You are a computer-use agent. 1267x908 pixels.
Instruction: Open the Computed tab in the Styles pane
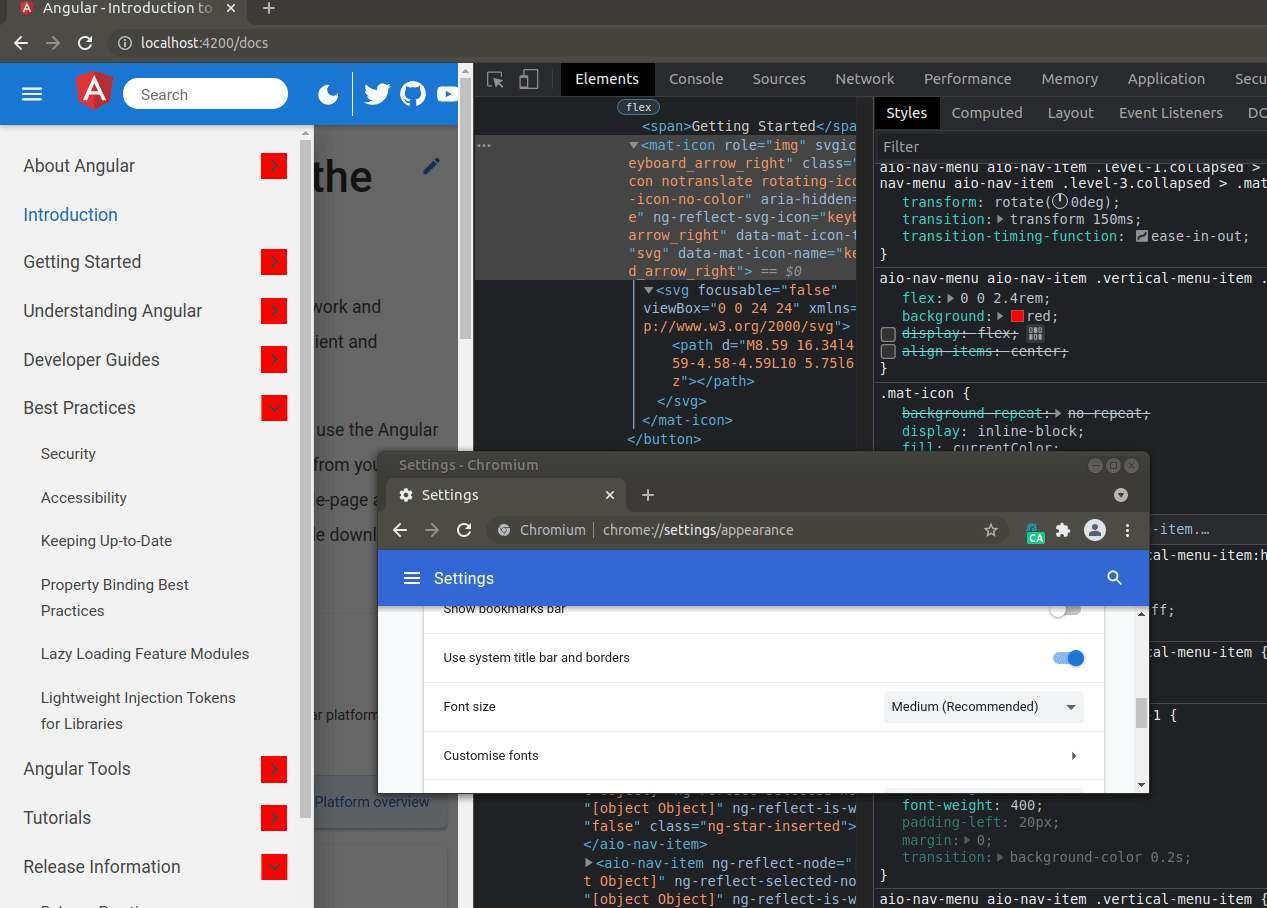tap(986, 113)
